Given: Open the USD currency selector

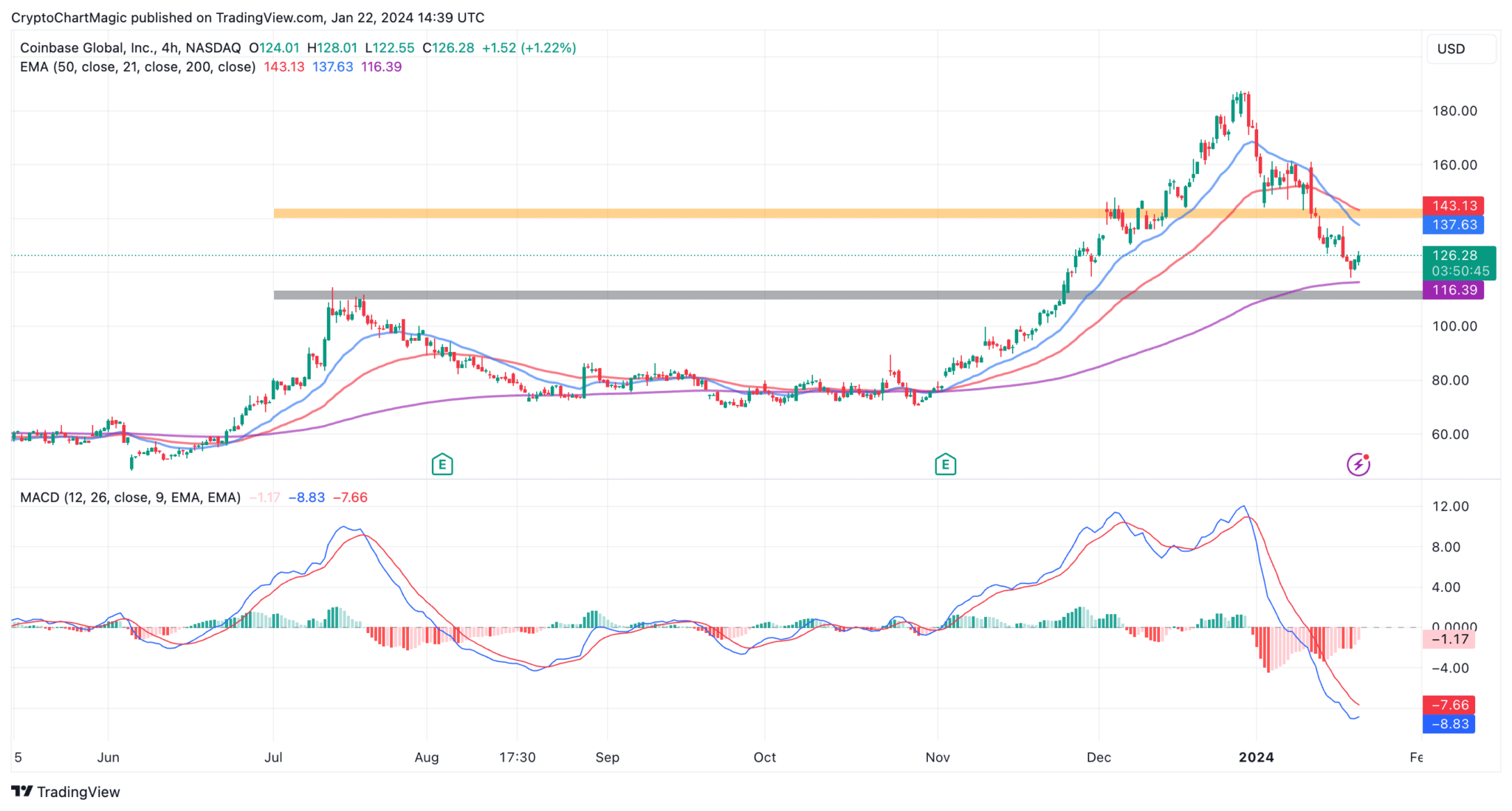Looking at the screenshot, I should (x=1460, y=49).
